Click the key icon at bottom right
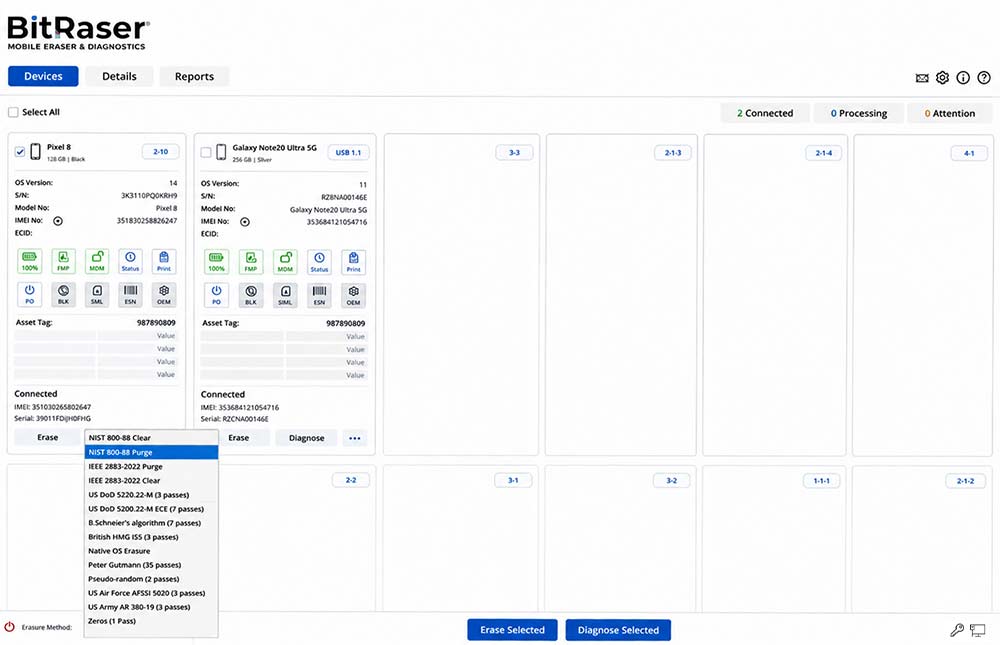This screenshot has height=645, width=1000. (x=957, y=630)
